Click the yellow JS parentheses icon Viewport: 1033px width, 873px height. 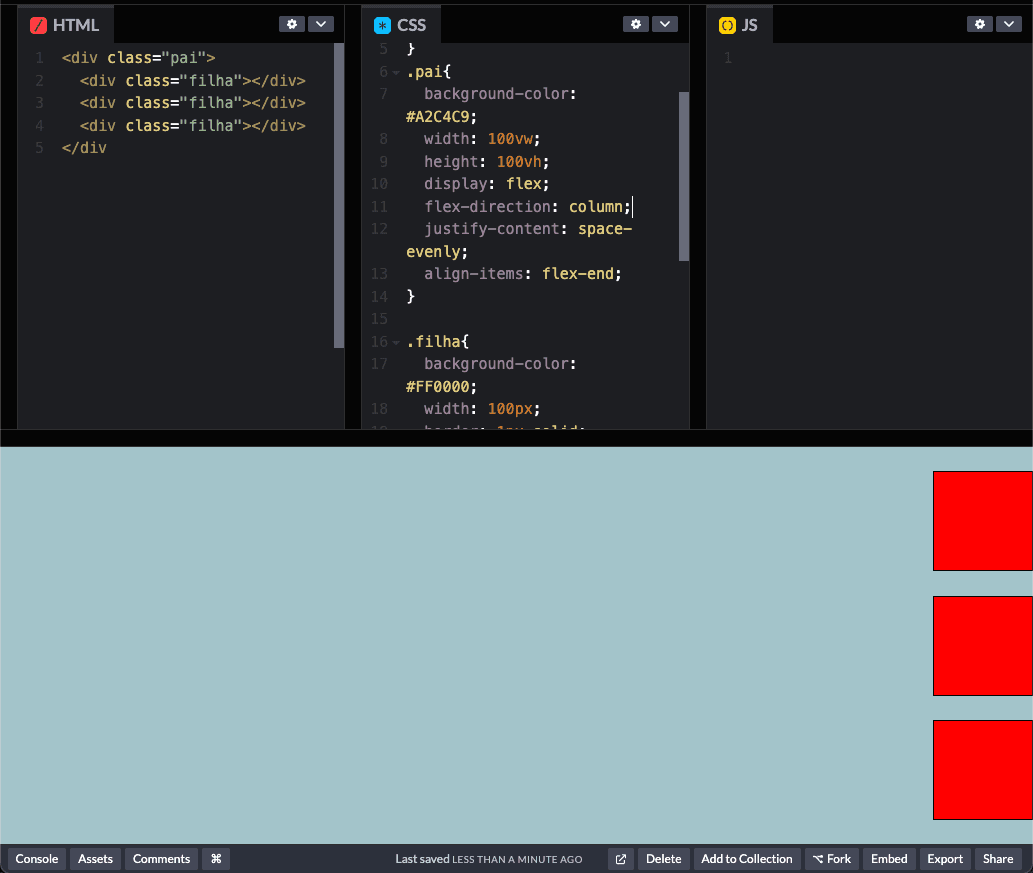pos(727,25)
